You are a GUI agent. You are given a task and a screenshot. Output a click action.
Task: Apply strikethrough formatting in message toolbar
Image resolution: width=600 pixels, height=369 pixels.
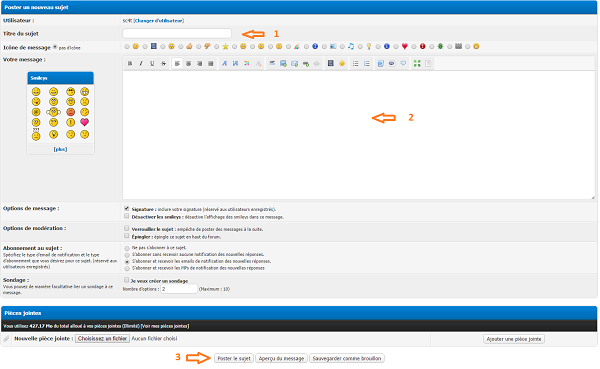pyautogui.click(x=163, y=64)
